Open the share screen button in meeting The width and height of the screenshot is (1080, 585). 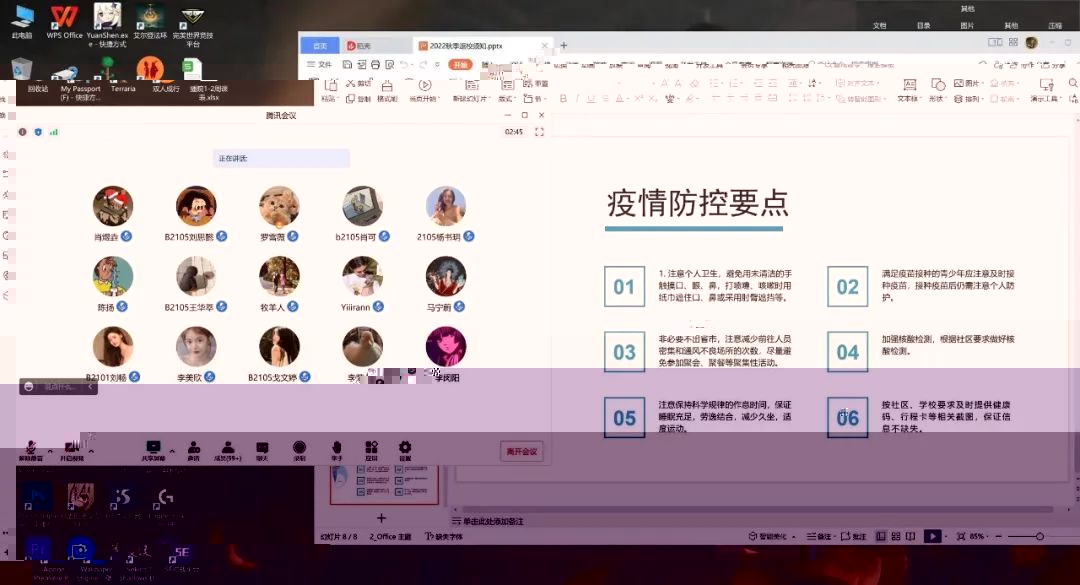153,450
